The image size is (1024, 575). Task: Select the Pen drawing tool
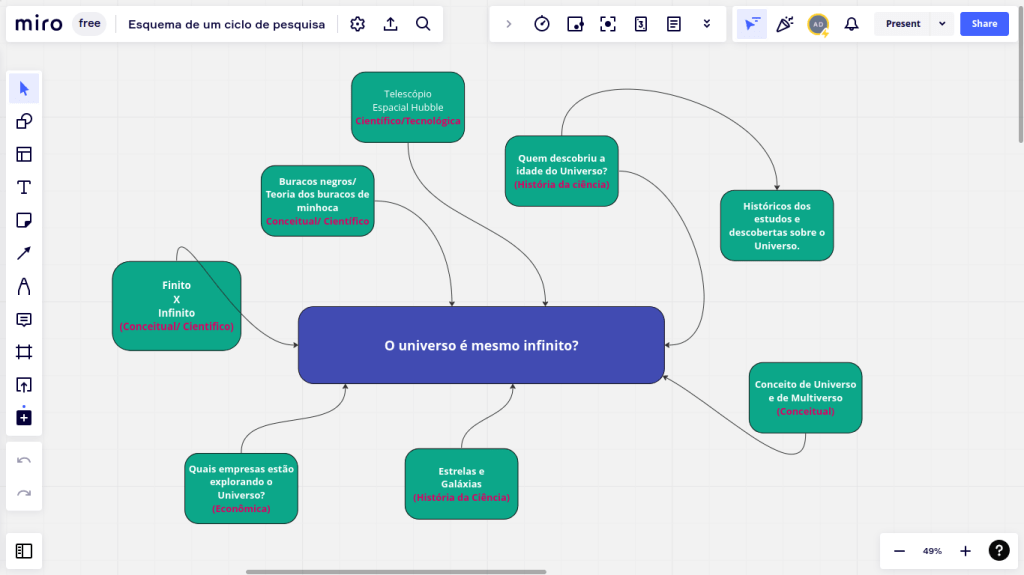[24, 286]
